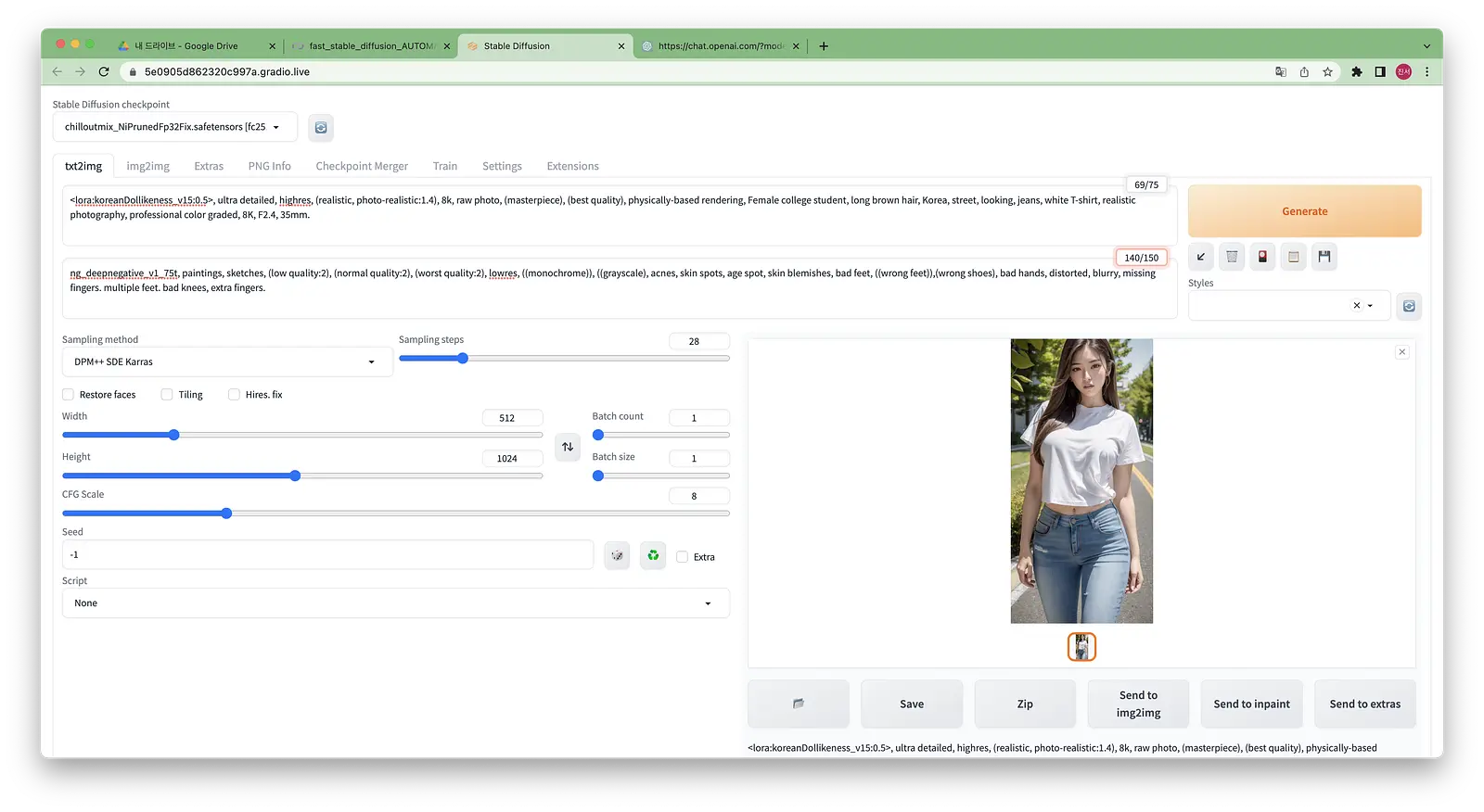Image resolution: width=1484 pixels, height=812 pixels.
Task: Enable Hires. fix checkbox
Action: tap(234, 394)
